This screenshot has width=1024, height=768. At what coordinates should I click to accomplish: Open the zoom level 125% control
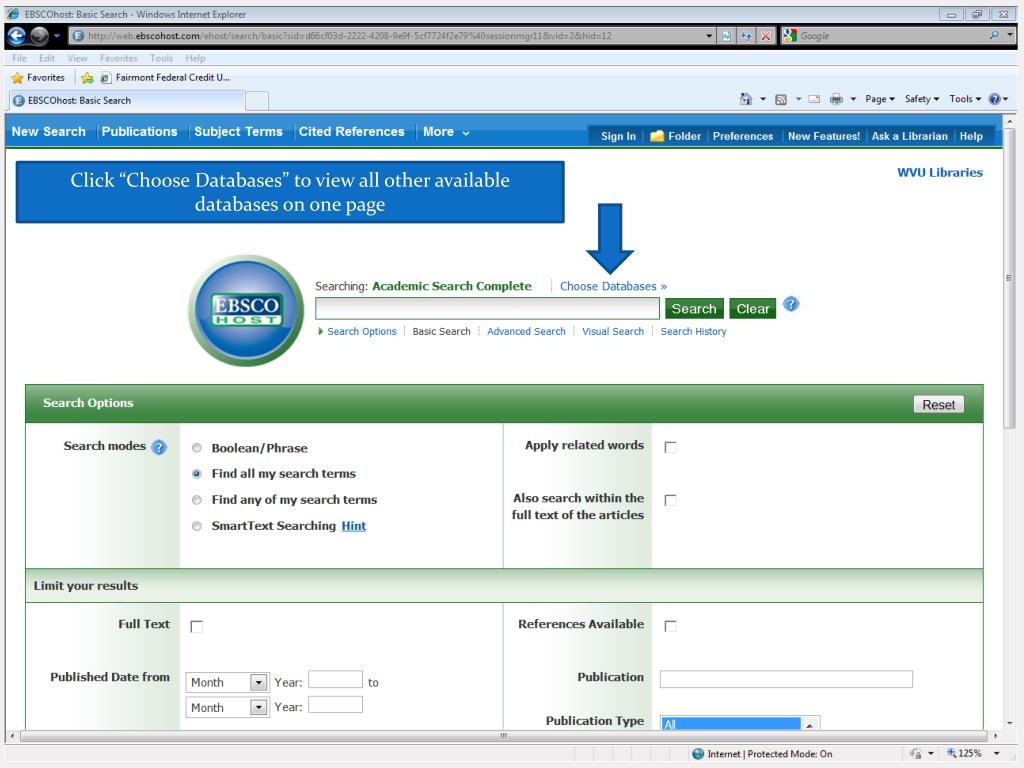[972, 753]
